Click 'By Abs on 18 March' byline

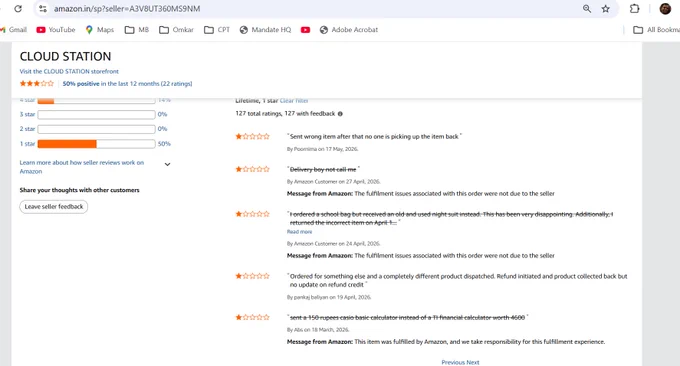(x=318, y=330)
